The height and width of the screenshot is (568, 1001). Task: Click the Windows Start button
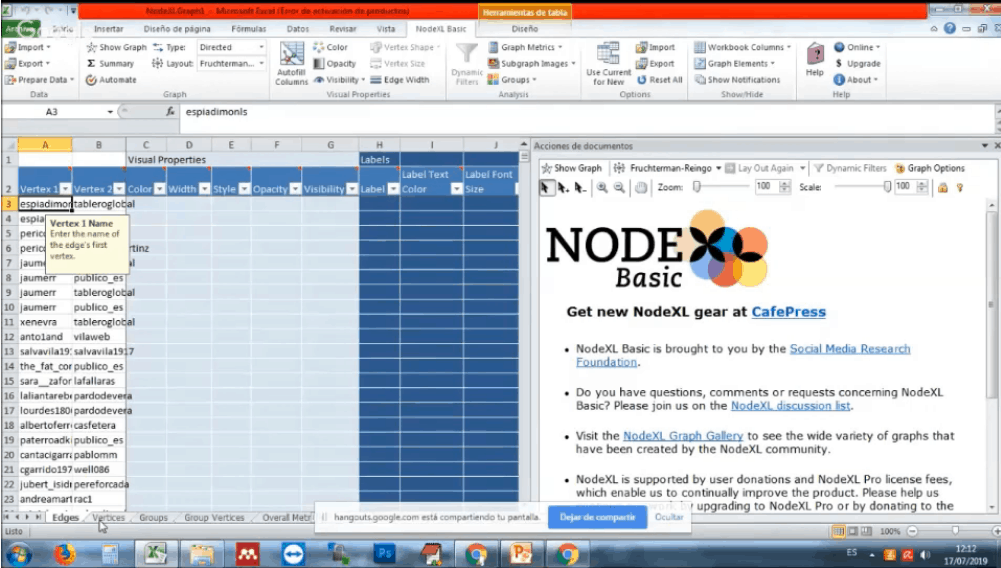tap(18, 553)
